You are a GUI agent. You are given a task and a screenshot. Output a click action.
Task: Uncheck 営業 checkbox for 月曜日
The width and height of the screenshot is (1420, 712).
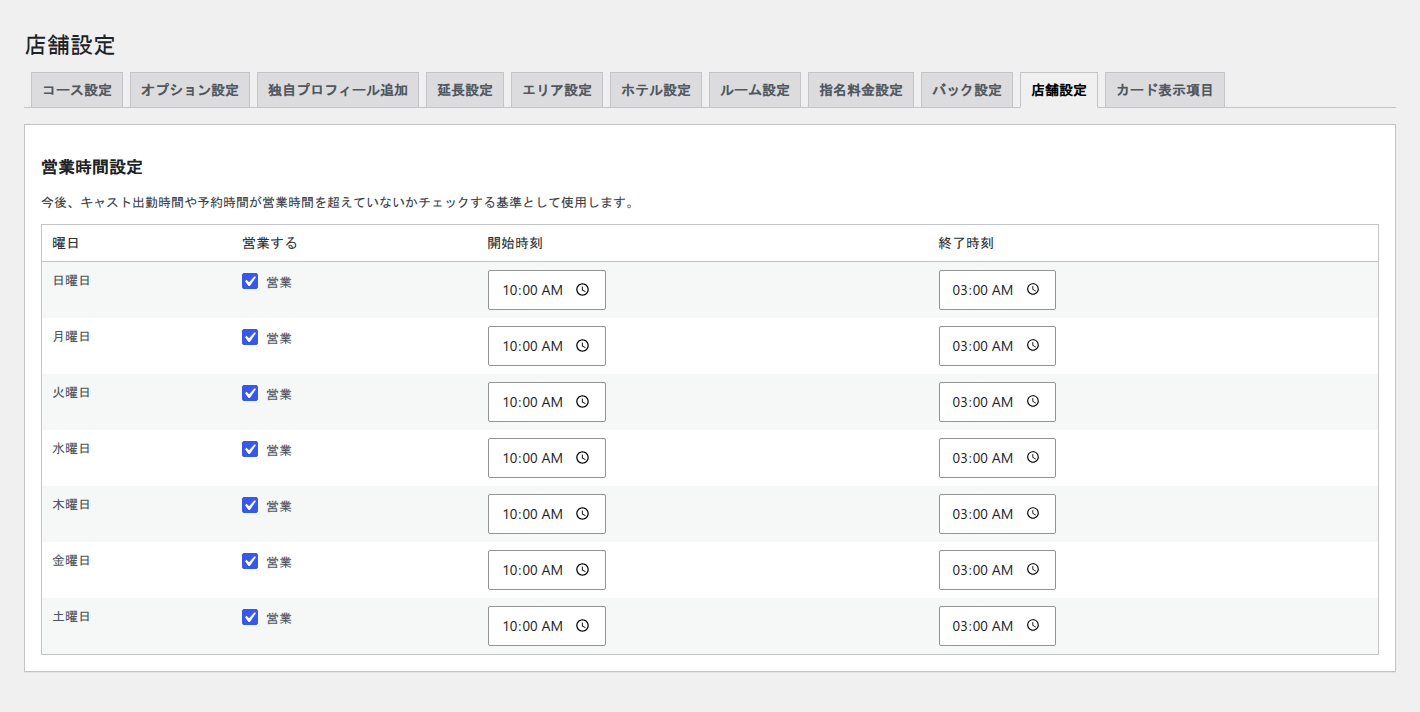pos(250,337)
